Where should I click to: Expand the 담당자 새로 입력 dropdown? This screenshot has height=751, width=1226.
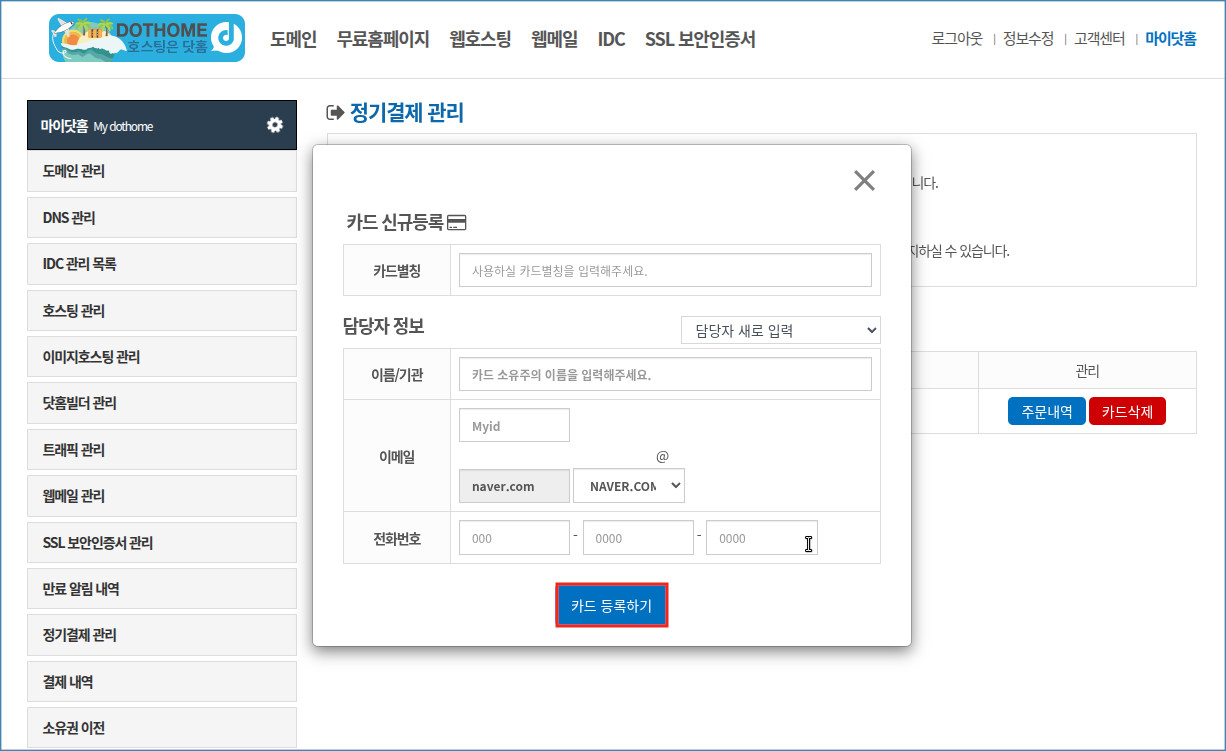pos(780,330)
